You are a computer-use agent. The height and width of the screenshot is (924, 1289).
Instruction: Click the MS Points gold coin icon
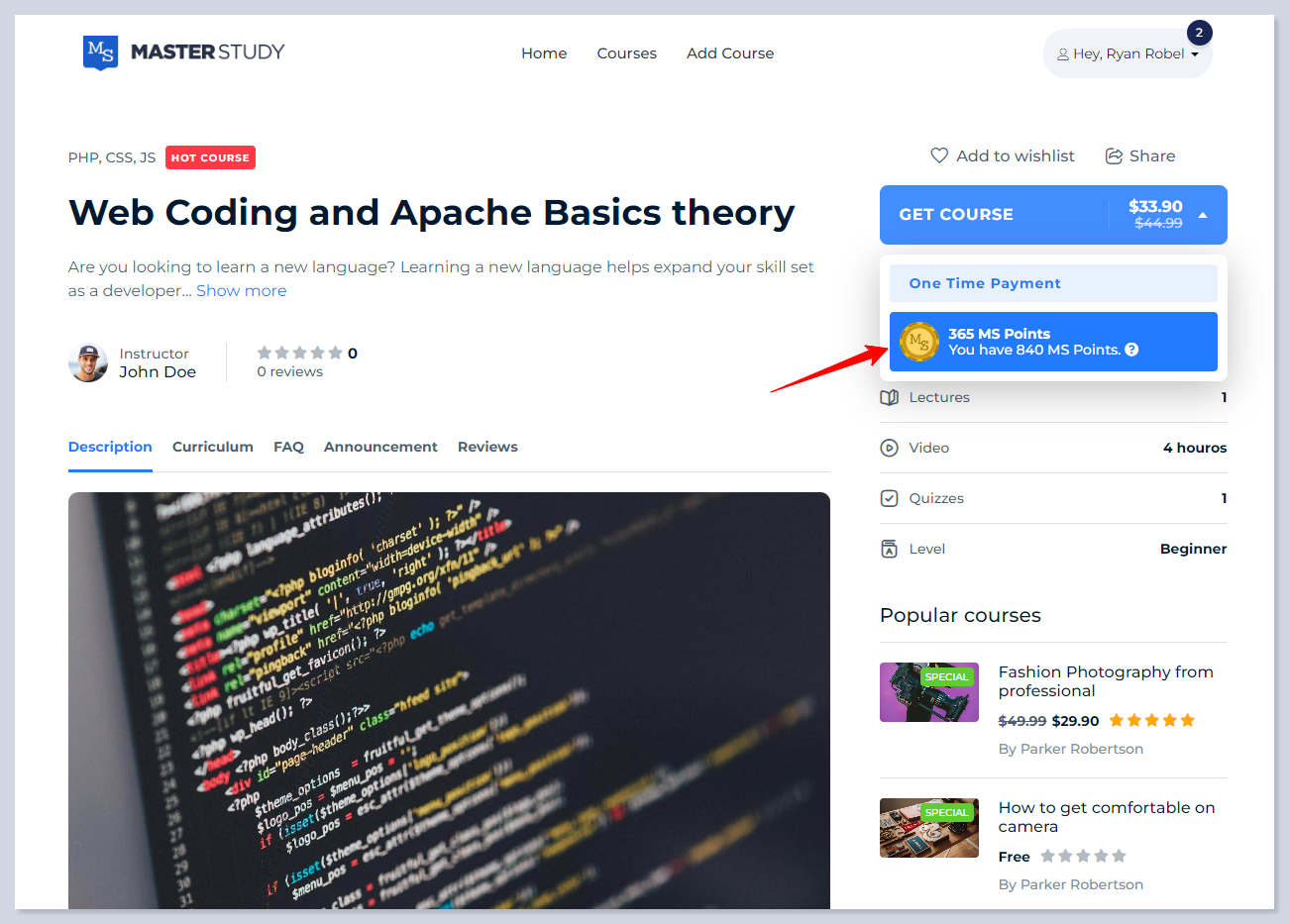click(918, 342)
